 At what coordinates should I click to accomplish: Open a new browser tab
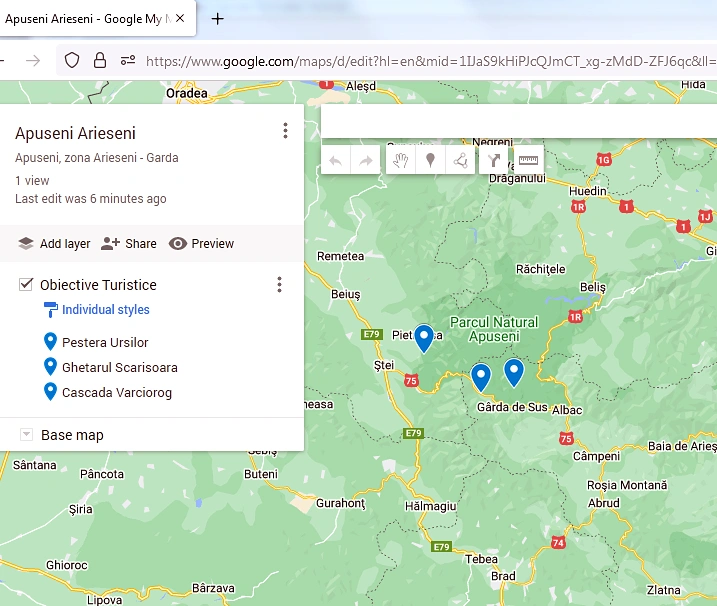[x=218, y=19]
